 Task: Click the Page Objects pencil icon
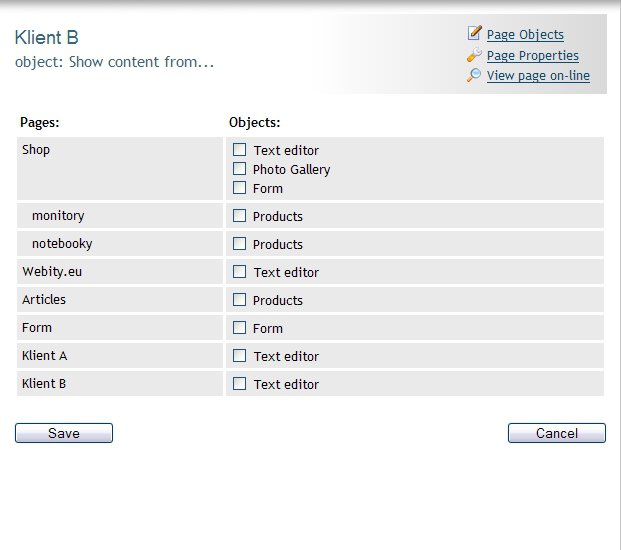(x=474, y=33)
